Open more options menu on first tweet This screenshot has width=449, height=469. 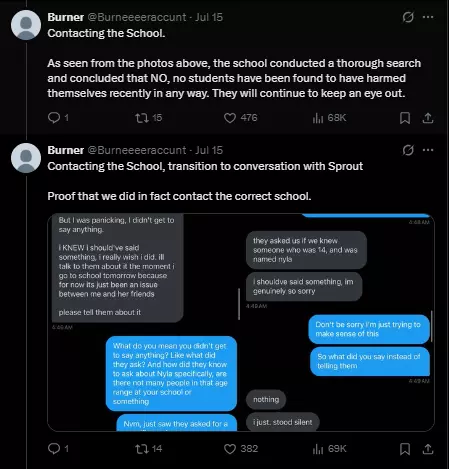[428, 17]
